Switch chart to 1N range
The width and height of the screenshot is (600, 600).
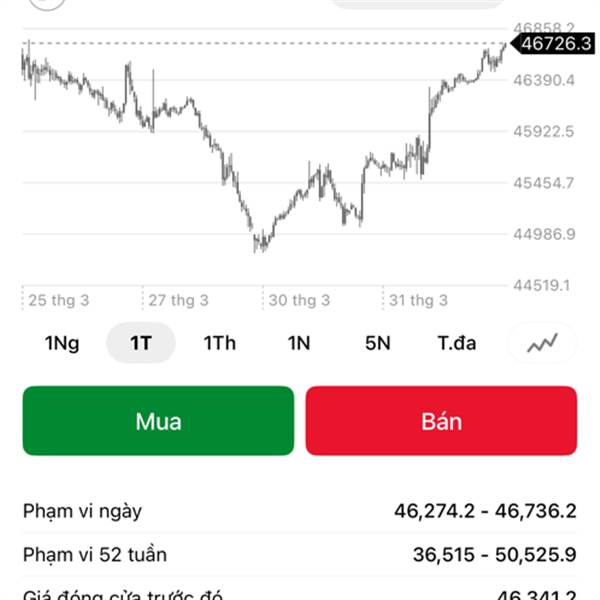click(299, 343)
